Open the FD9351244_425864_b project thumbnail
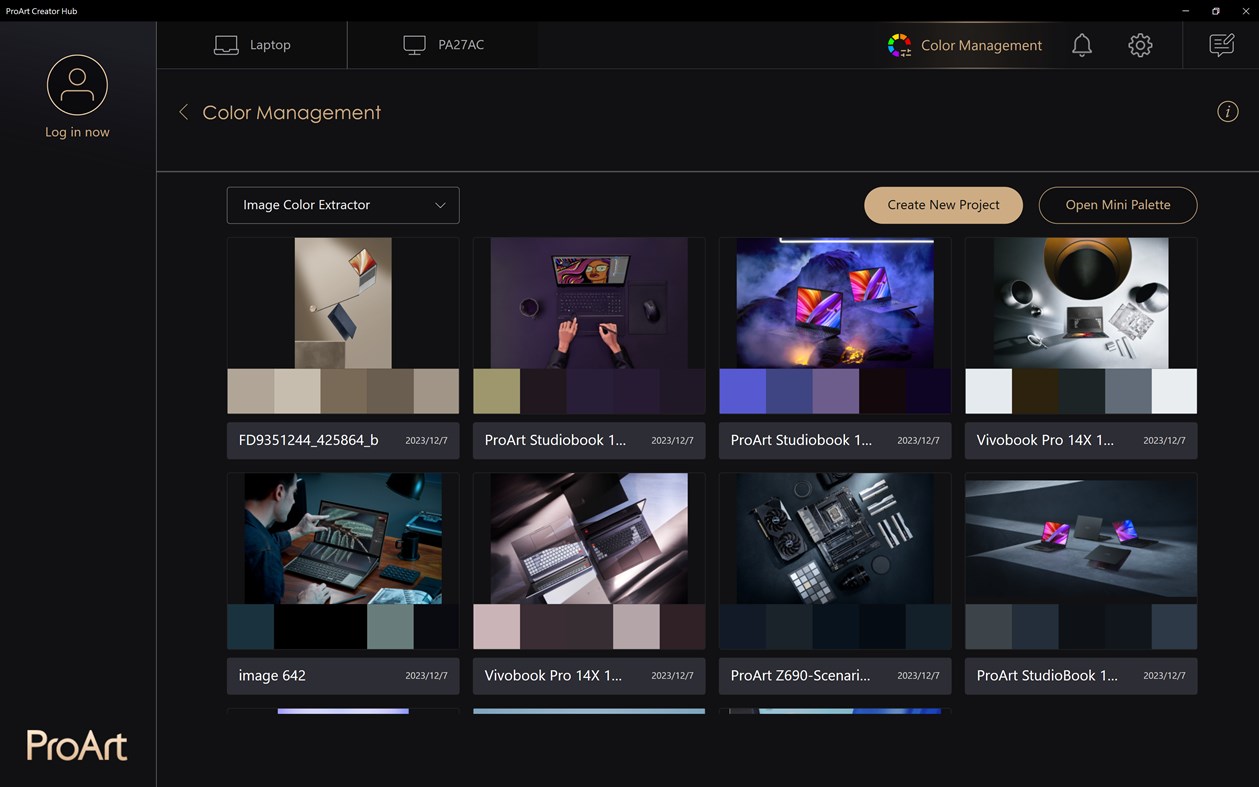Viewport: 1259px width, 787px height. [x=343, y=303]
